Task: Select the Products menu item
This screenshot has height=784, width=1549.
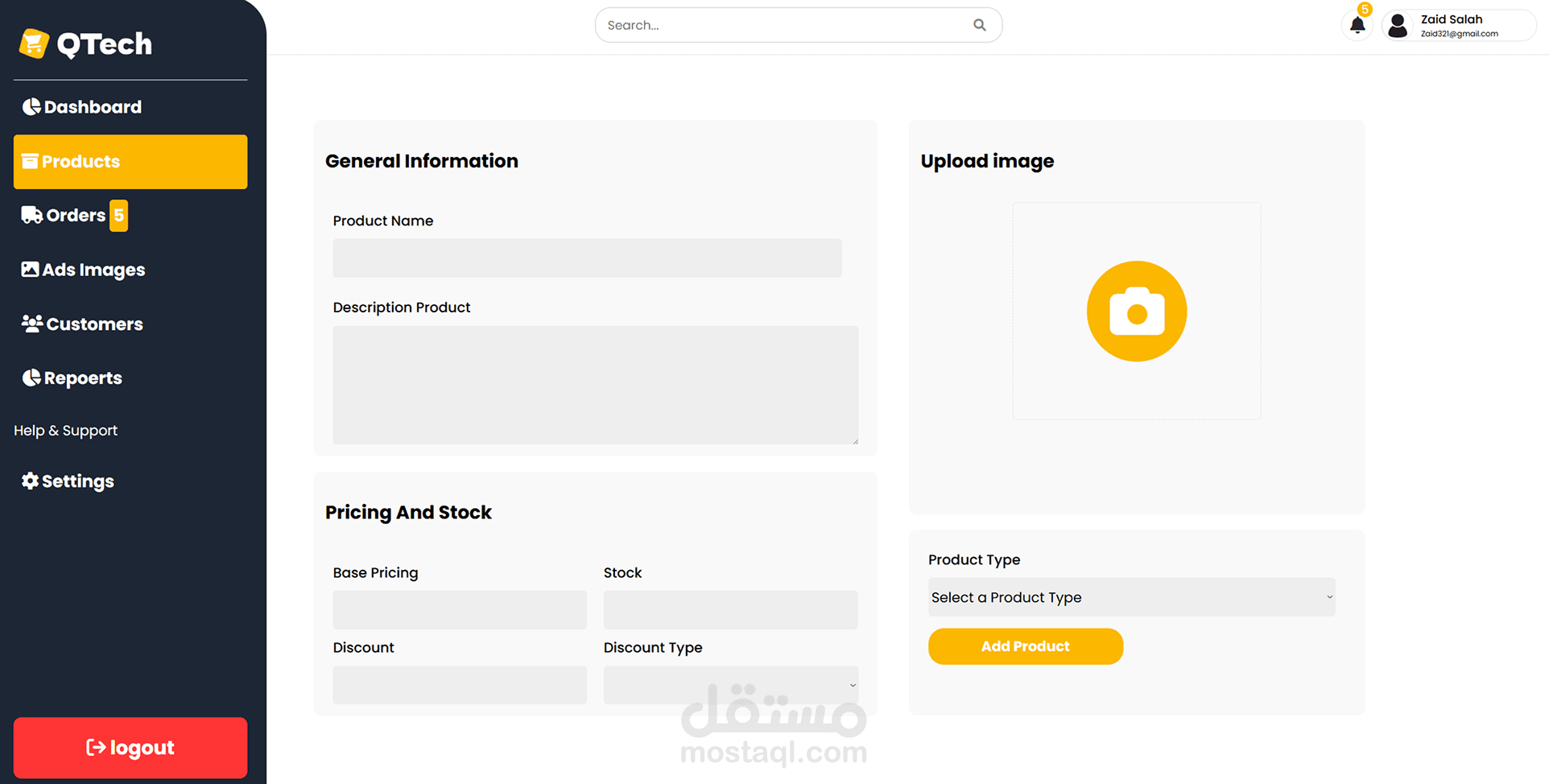Action: click(x=130, y=162)
